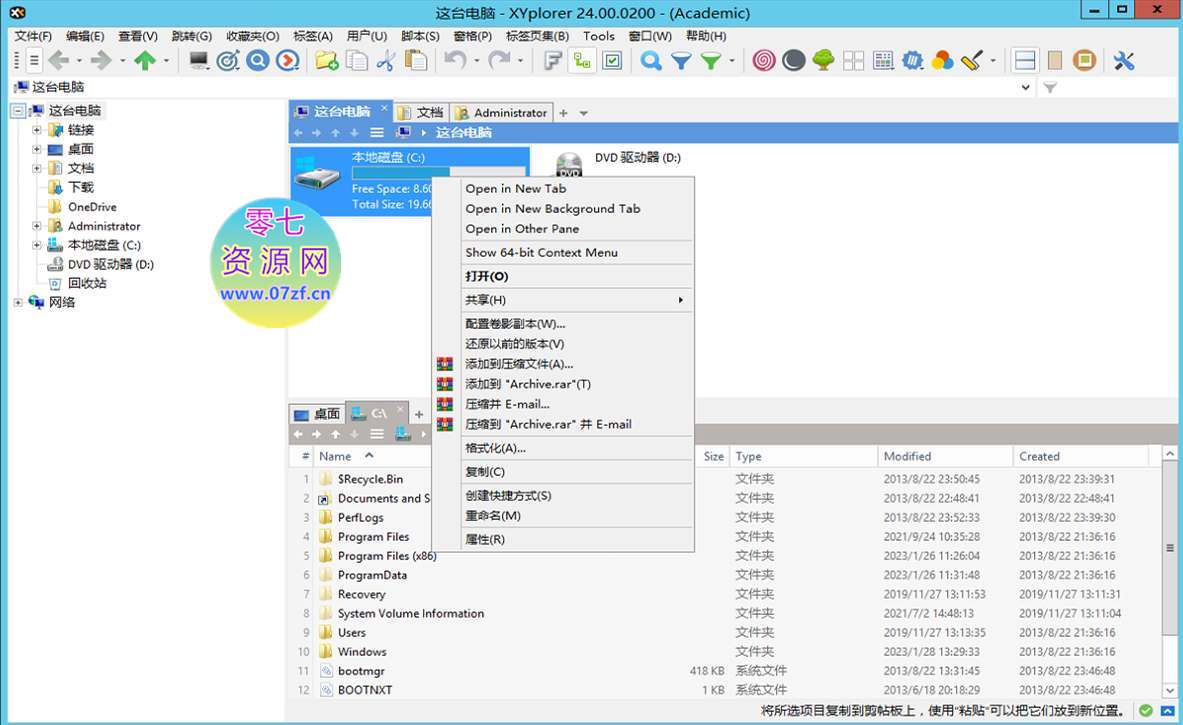Toggle the dual pane layout button
The image size is (1183, 725).
pos(1024,61)
